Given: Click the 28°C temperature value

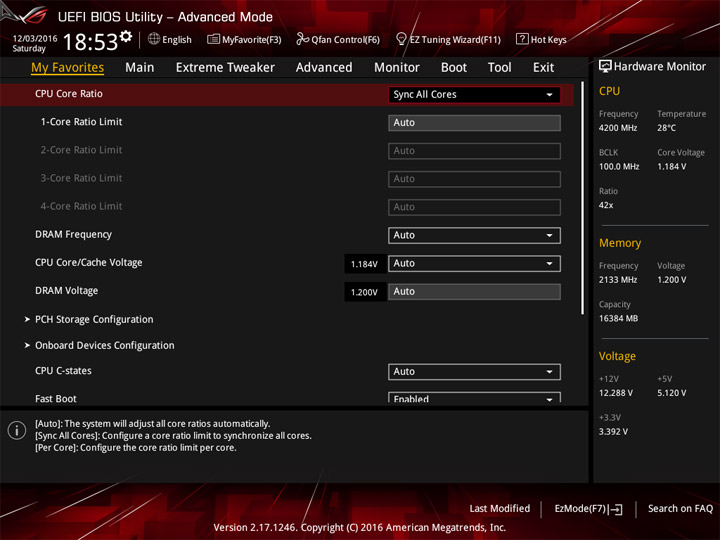Looking at the screenshot, I should 666,128.
